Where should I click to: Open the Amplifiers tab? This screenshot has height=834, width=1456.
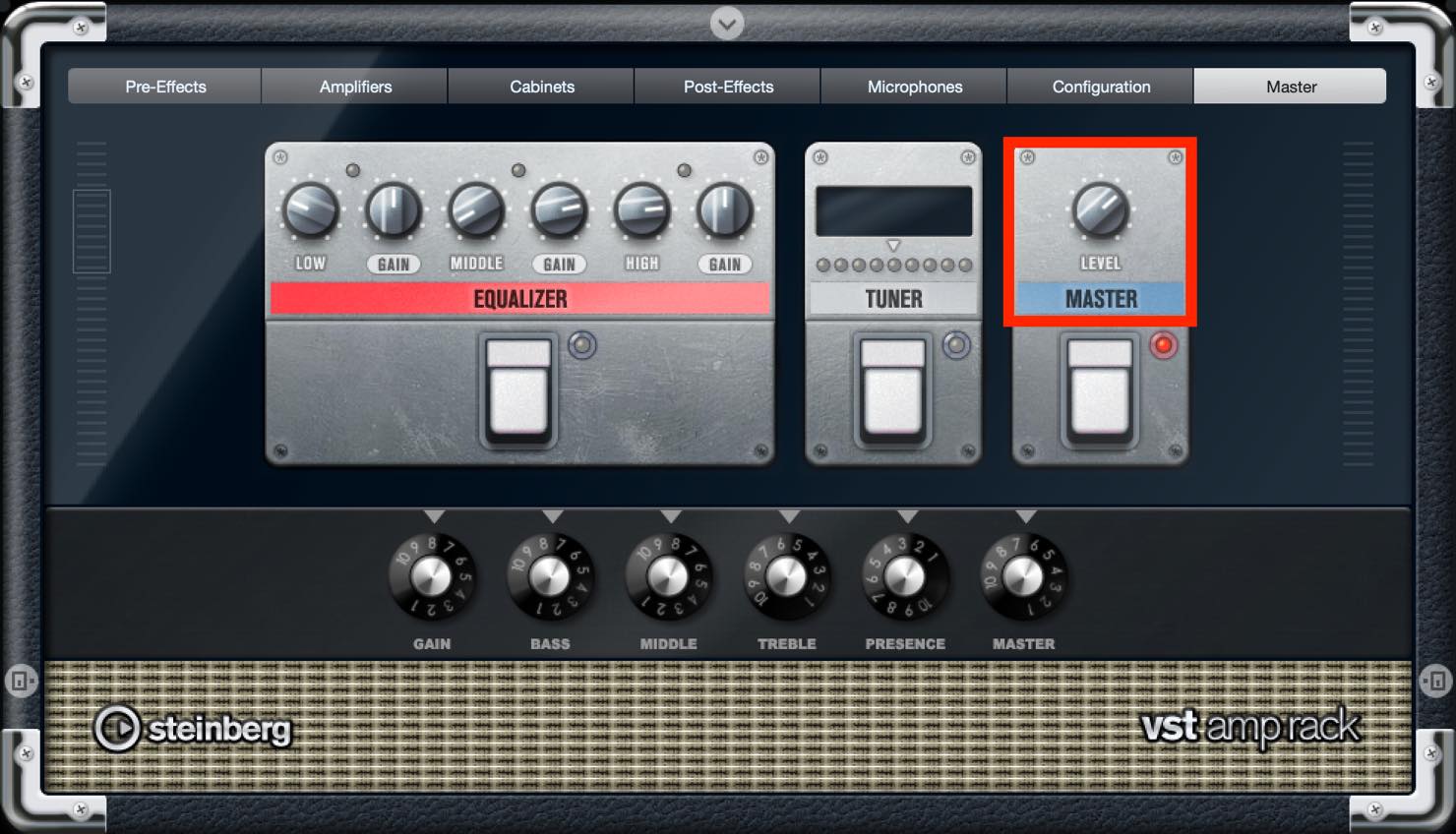click(355, 87)
